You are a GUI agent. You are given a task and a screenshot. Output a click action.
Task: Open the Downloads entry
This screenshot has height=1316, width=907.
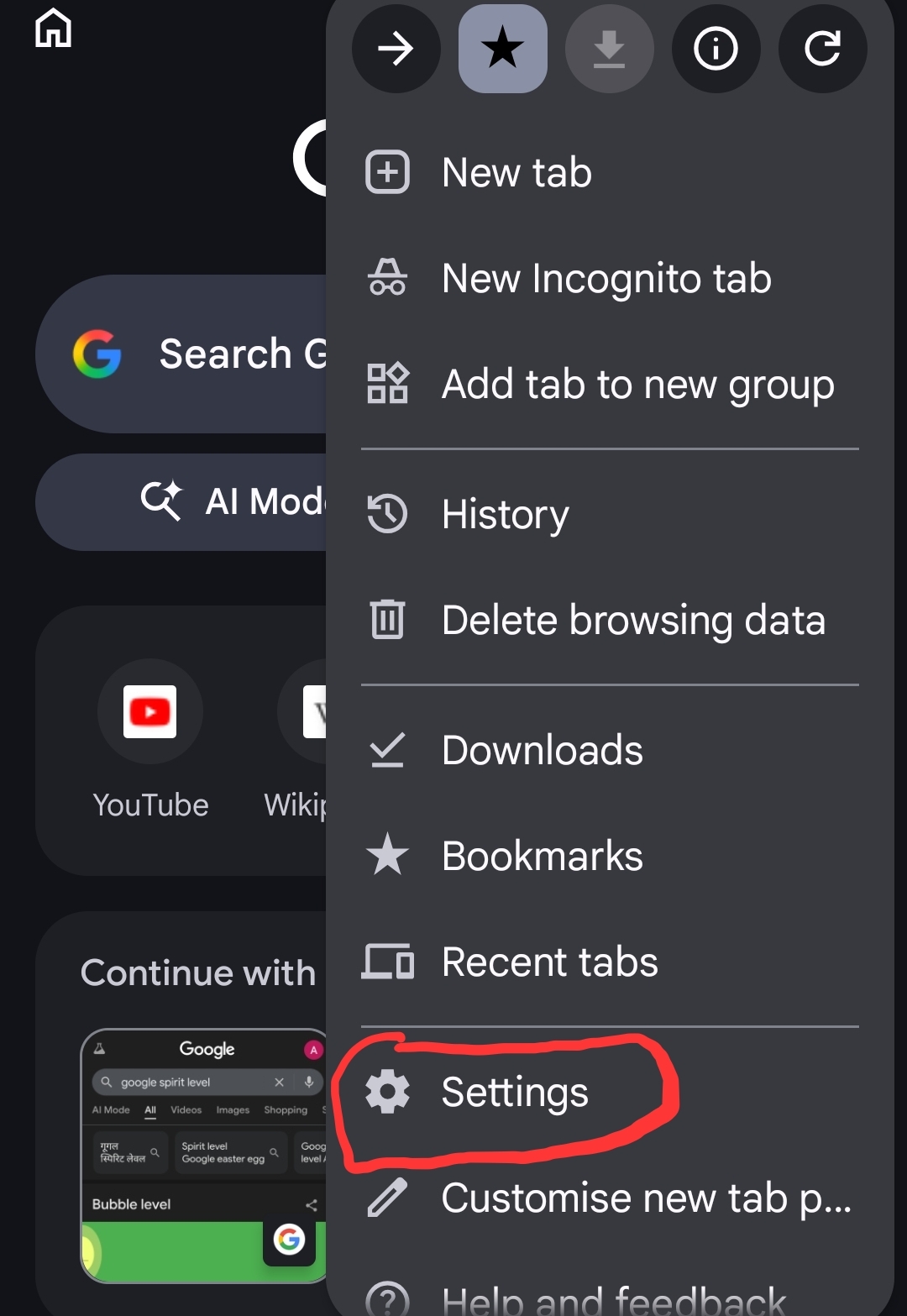(x=542, y=750)
